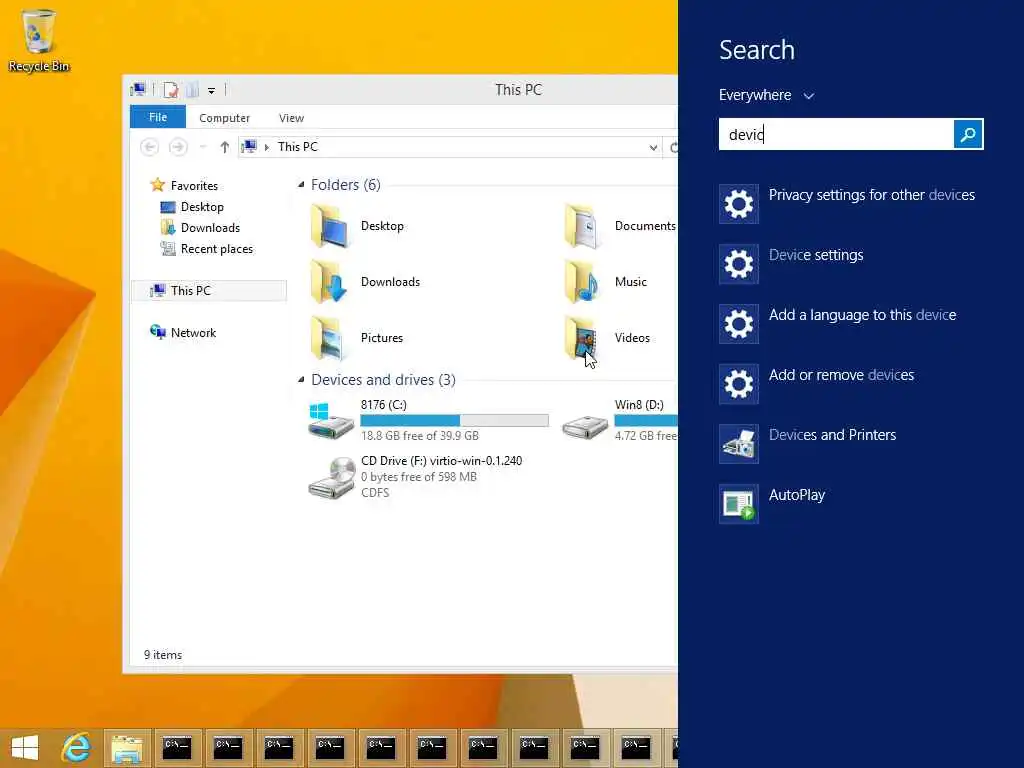Click the gear icon for Add a language
The height and width of the screenshot is (768, 1024).
pos(739,324)
